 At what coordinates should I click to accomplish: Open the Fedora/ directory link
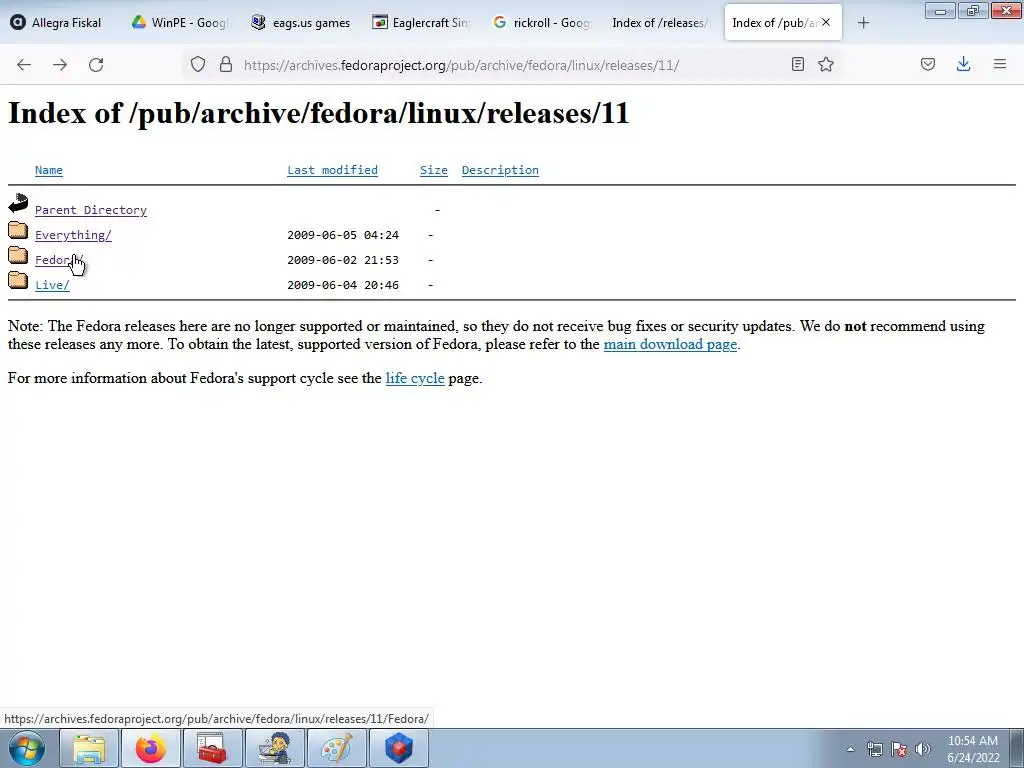(x=59, y=260)
